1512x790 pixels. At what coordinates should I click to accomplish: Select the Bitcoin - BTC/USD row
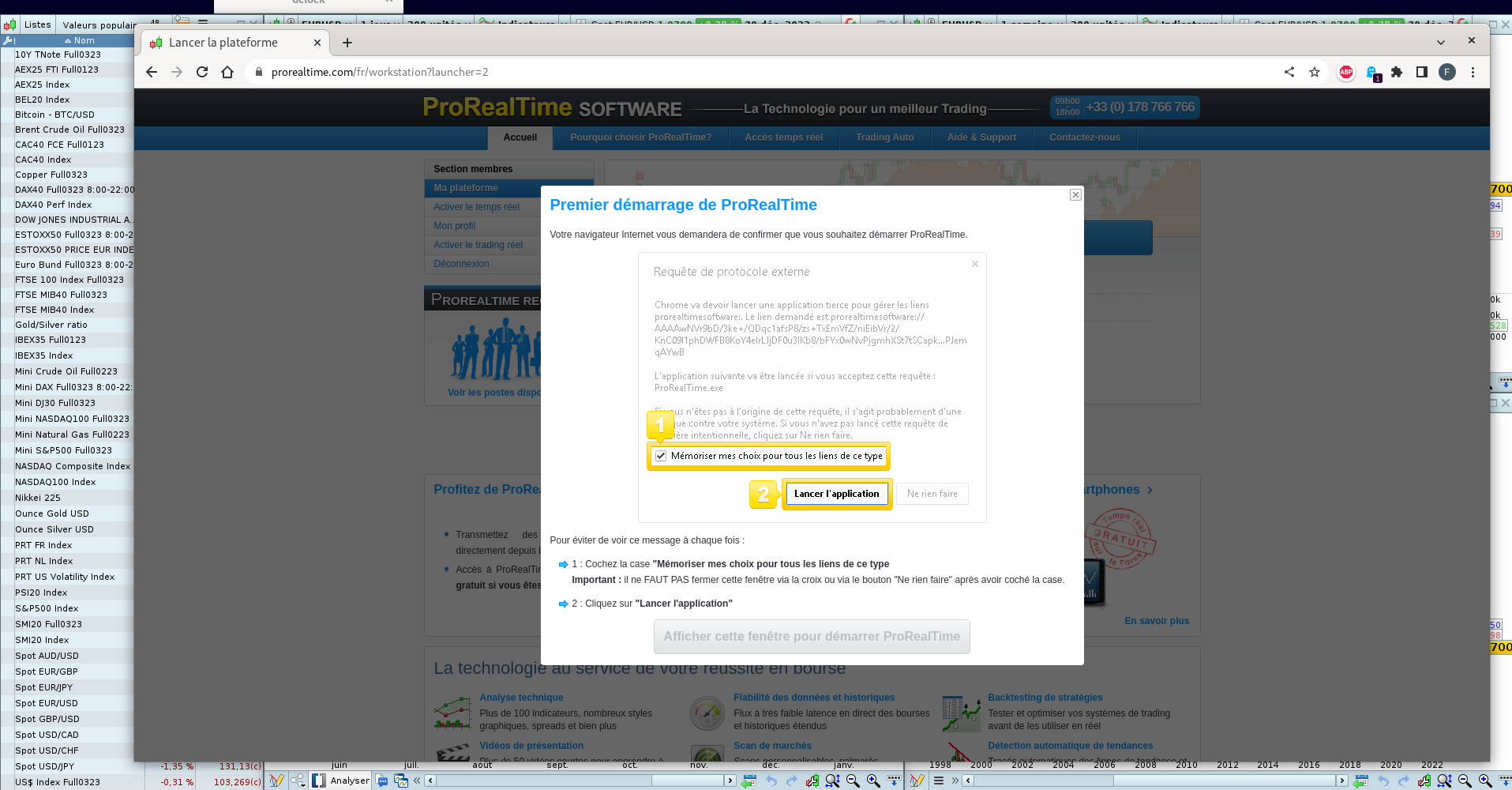pyautogui.click(x=67, y=115)
